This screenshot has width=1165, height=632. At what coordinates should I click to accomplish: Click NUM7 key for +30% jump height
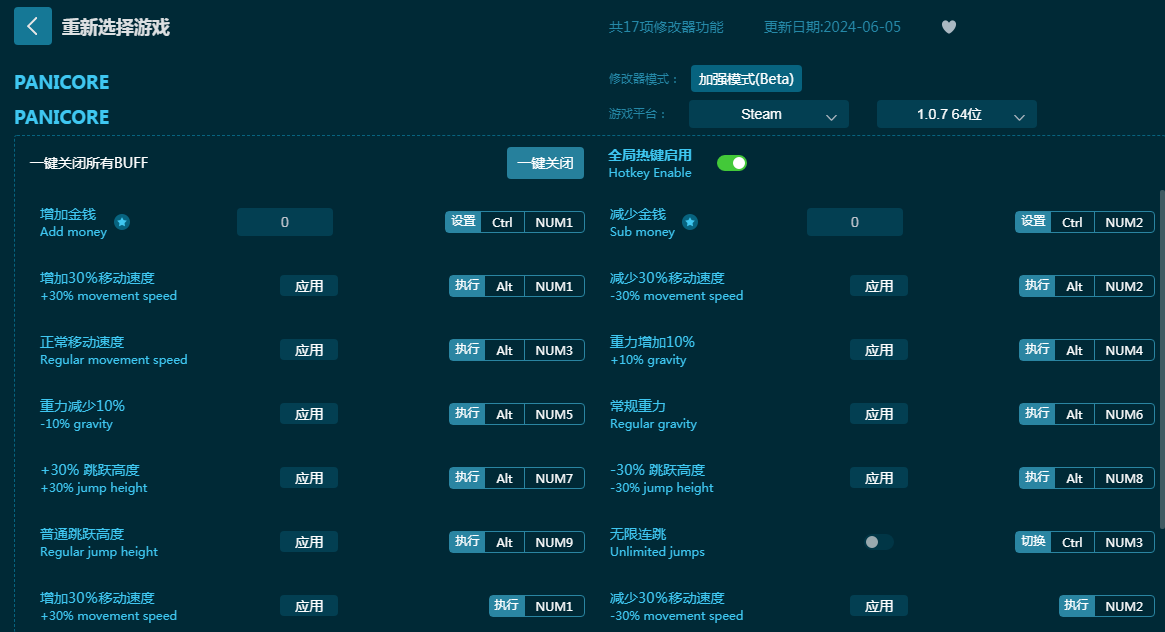pos(554,478)
